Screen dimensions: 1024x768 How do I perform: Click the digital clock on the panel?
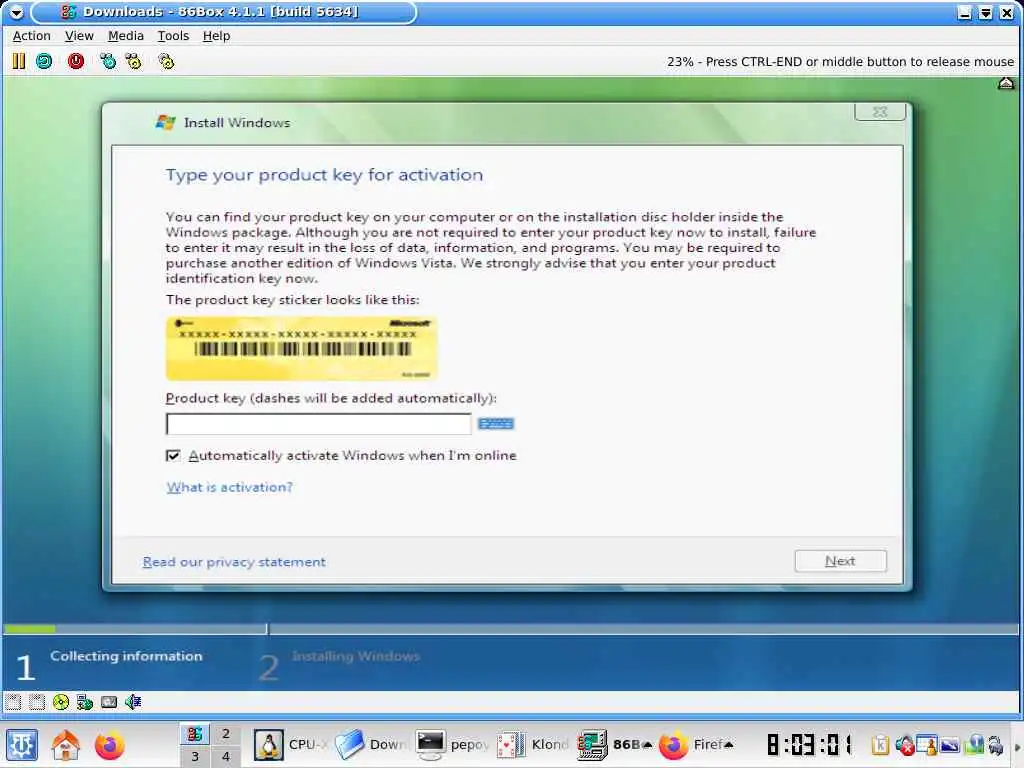[810, 744]
